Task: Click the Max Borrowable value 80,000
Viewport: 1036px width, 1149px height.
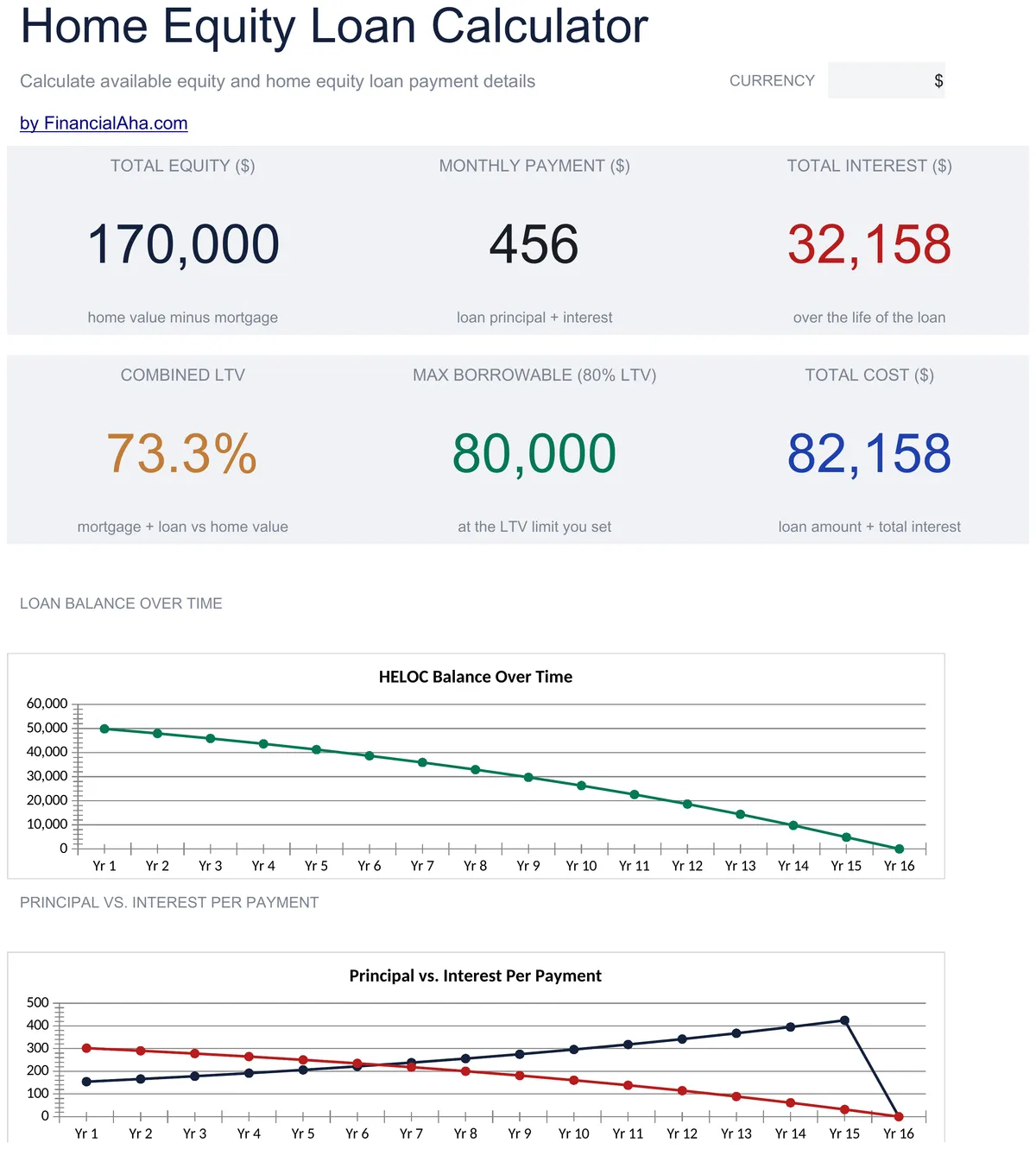Action: [534, 454]
